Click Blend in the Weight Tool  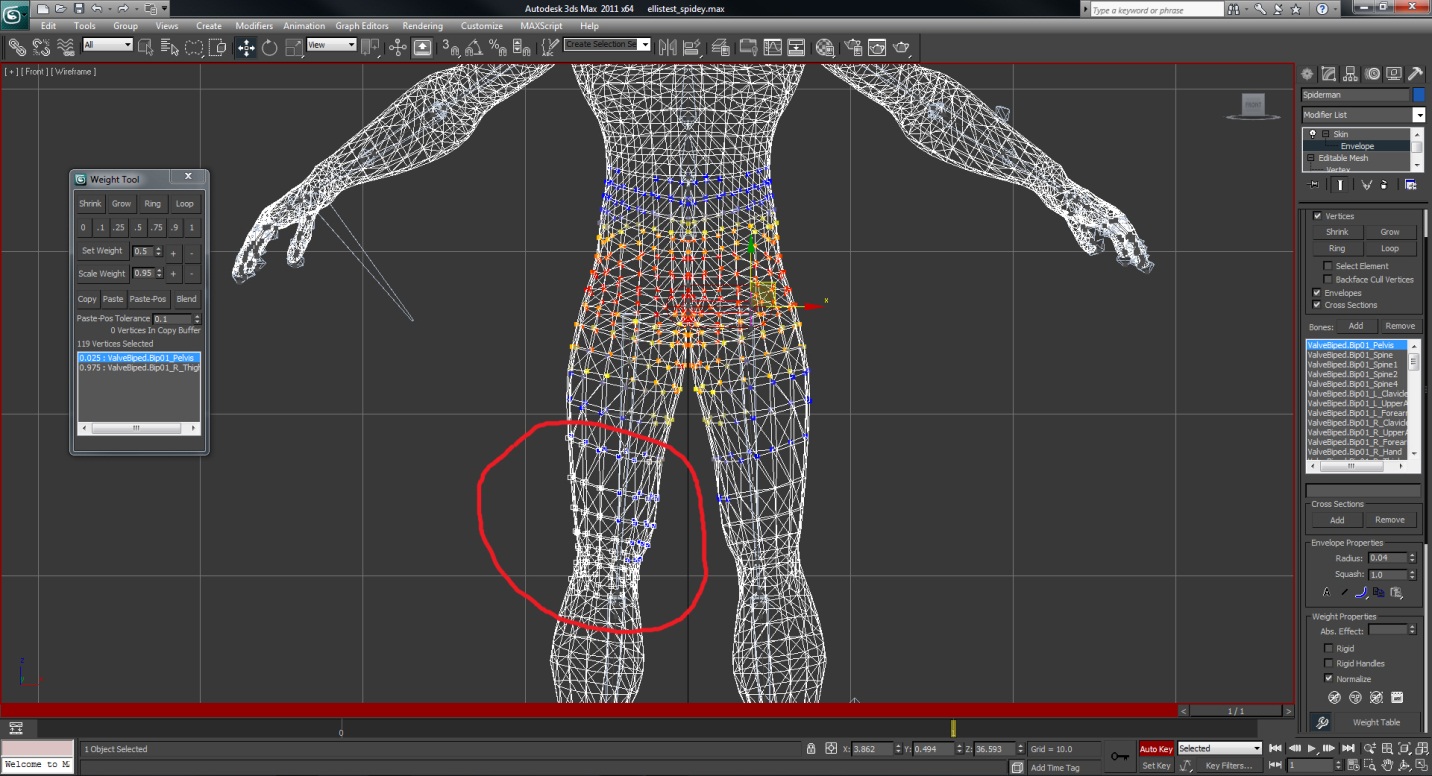click(187, 299)
